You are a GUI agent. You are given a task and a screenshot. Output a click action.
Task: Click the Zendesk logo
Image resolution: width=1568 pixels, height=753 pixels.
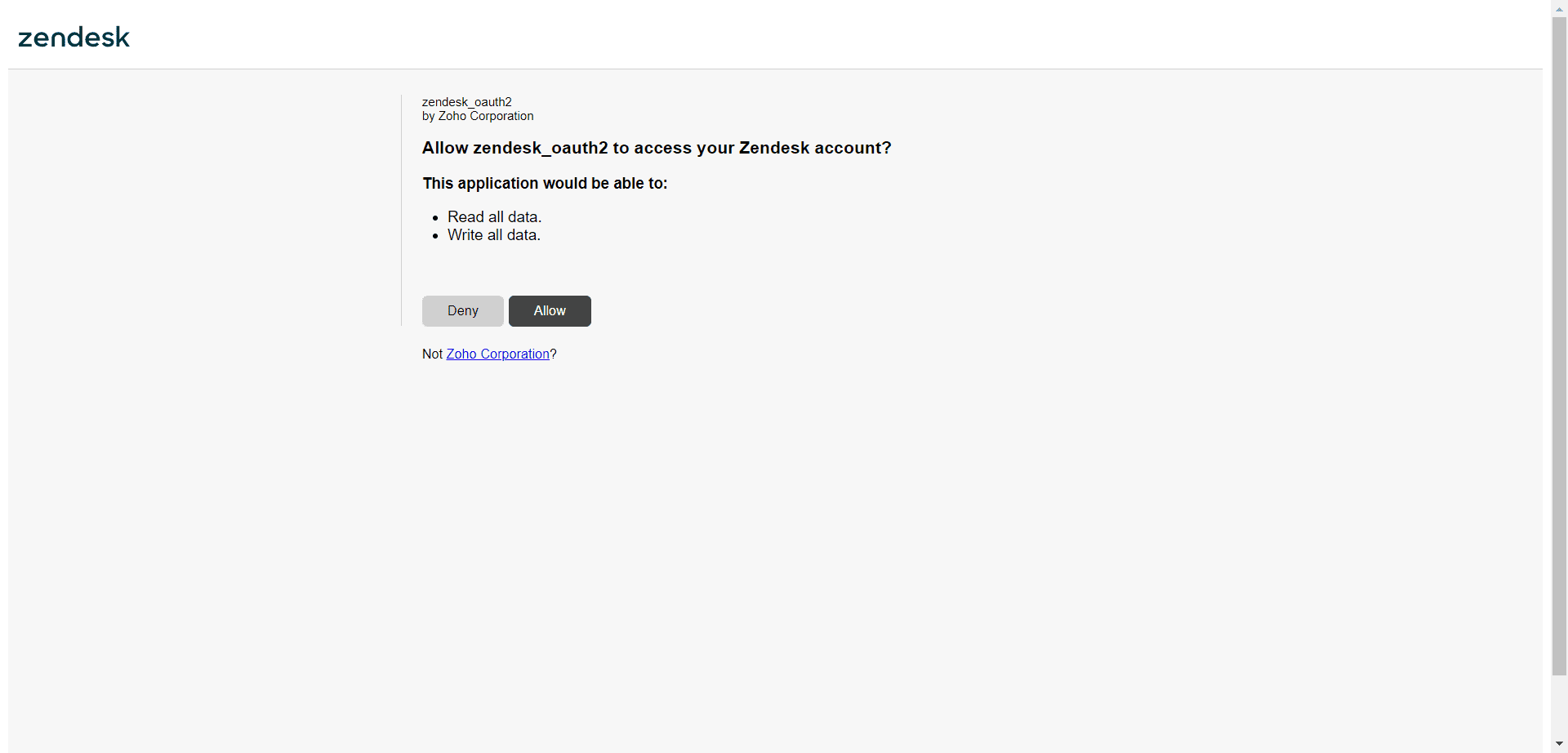73,36
